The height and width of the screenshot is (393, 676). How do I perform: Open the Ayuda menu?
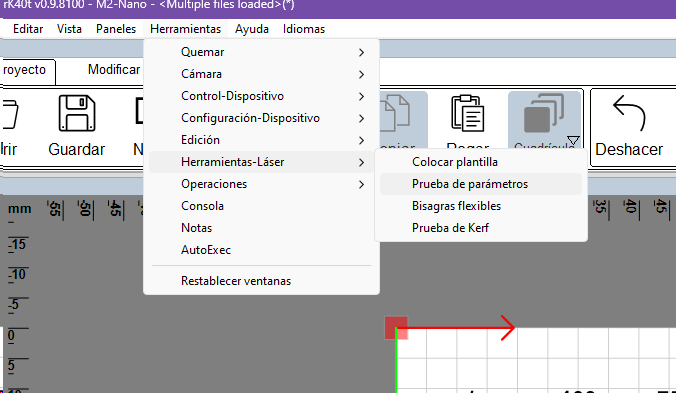[252, 29]
